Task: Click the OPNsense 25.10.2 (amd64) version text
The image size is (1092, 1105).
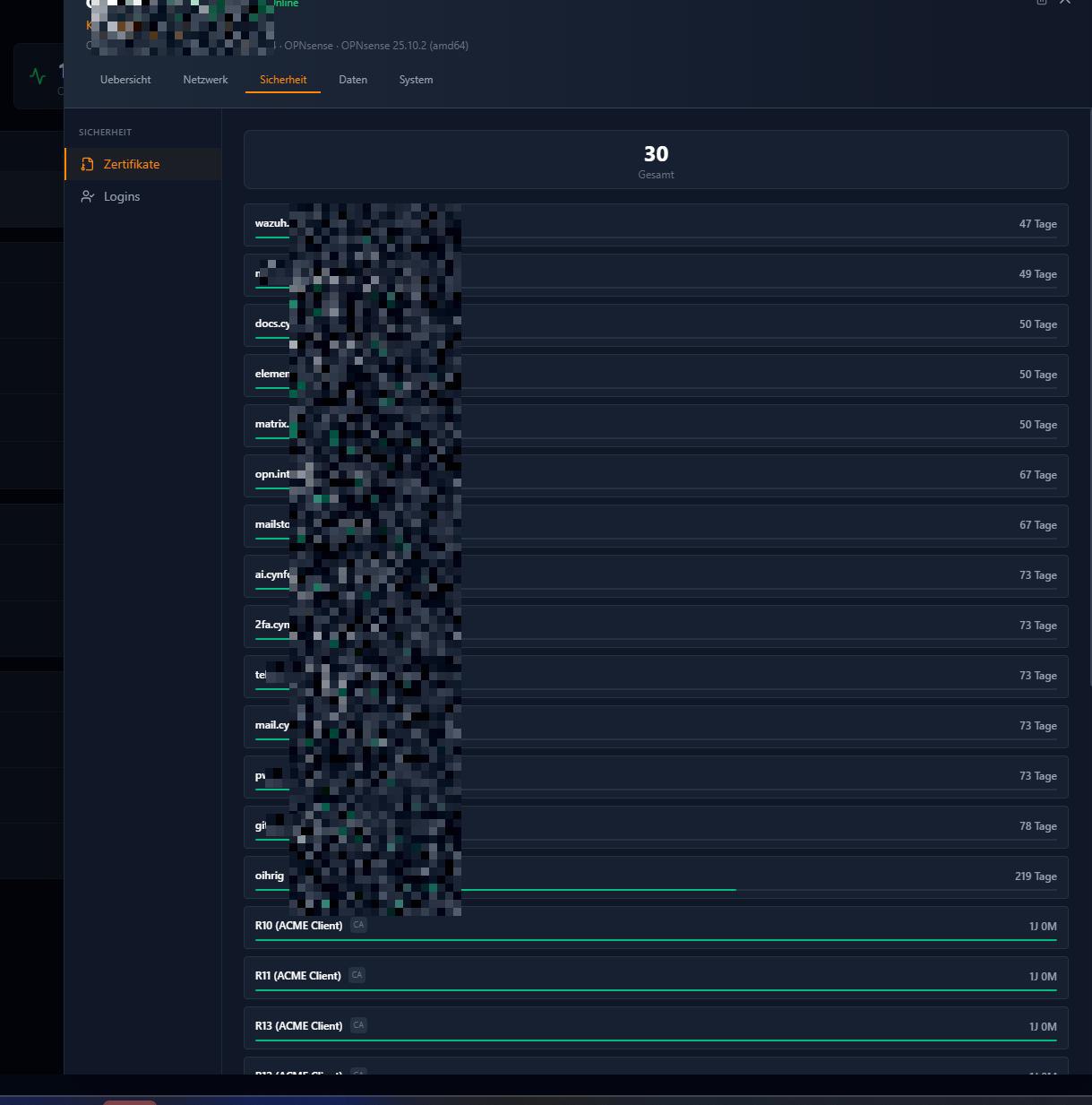Action: [x=405, y=46]
